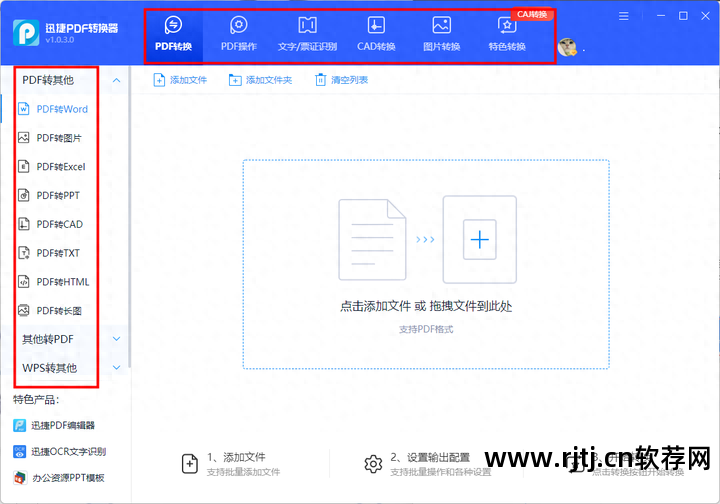Expand the 其他转PDF section
Image resolution: width=720 pixels, height=504 pixels.
(117, 339)
